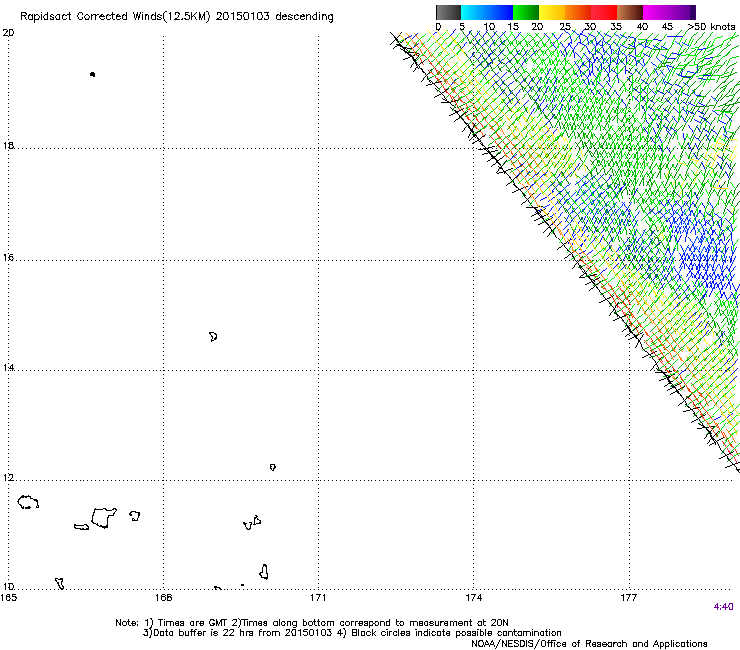Click the longitude label 171
Viewport: 740px width, 650px height.
pyautogui.click(x=318, y=598)
